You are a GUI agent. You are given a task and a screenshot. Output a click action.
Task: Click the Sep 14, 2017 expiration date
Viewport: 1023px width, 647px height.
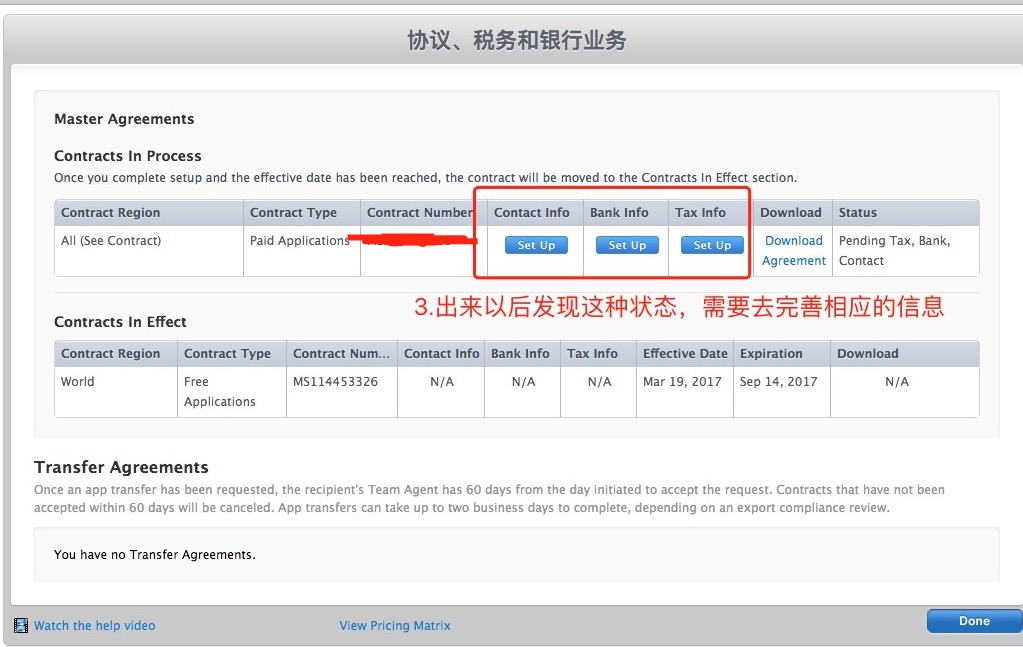[778, 382]
